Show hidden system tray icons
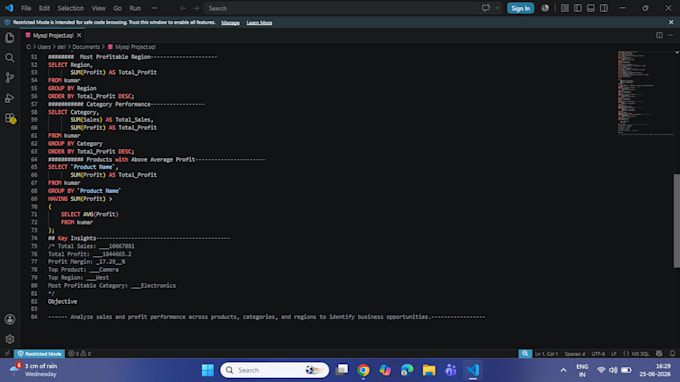The image size is (680, 382). pos(563,370)
